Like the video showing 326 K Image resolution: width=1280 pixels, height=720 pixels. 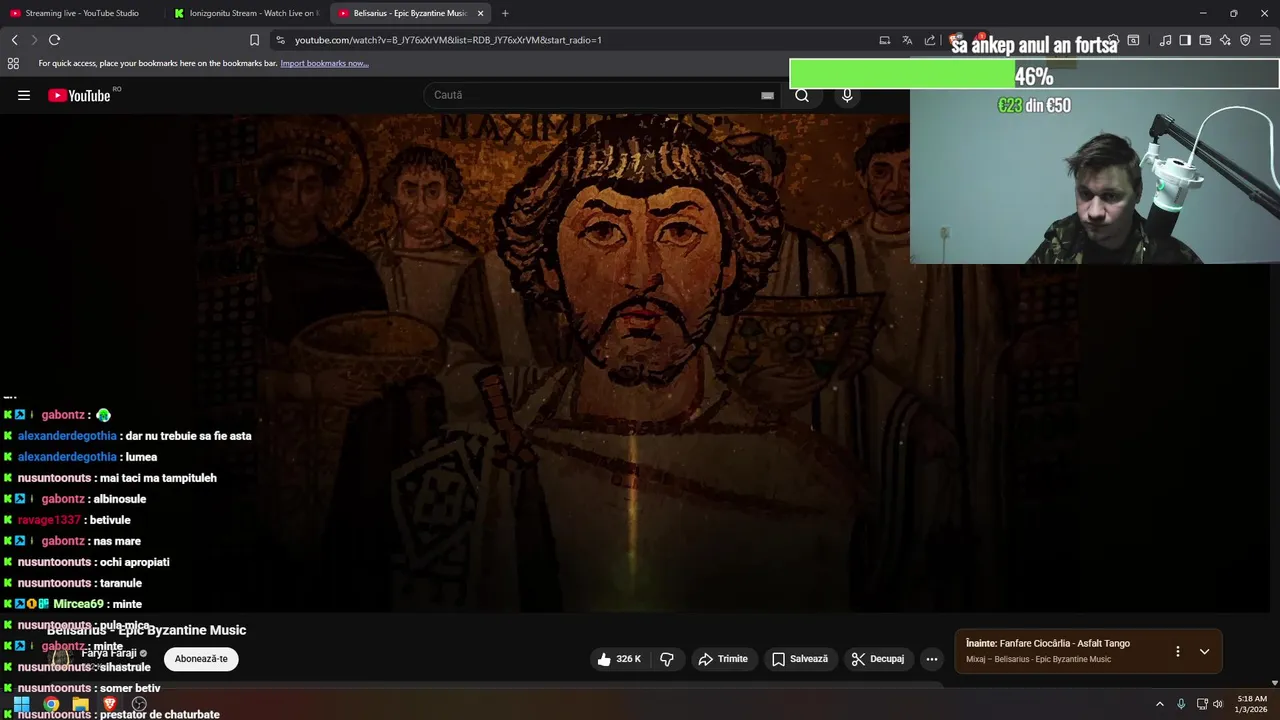(x=619, y=659)
